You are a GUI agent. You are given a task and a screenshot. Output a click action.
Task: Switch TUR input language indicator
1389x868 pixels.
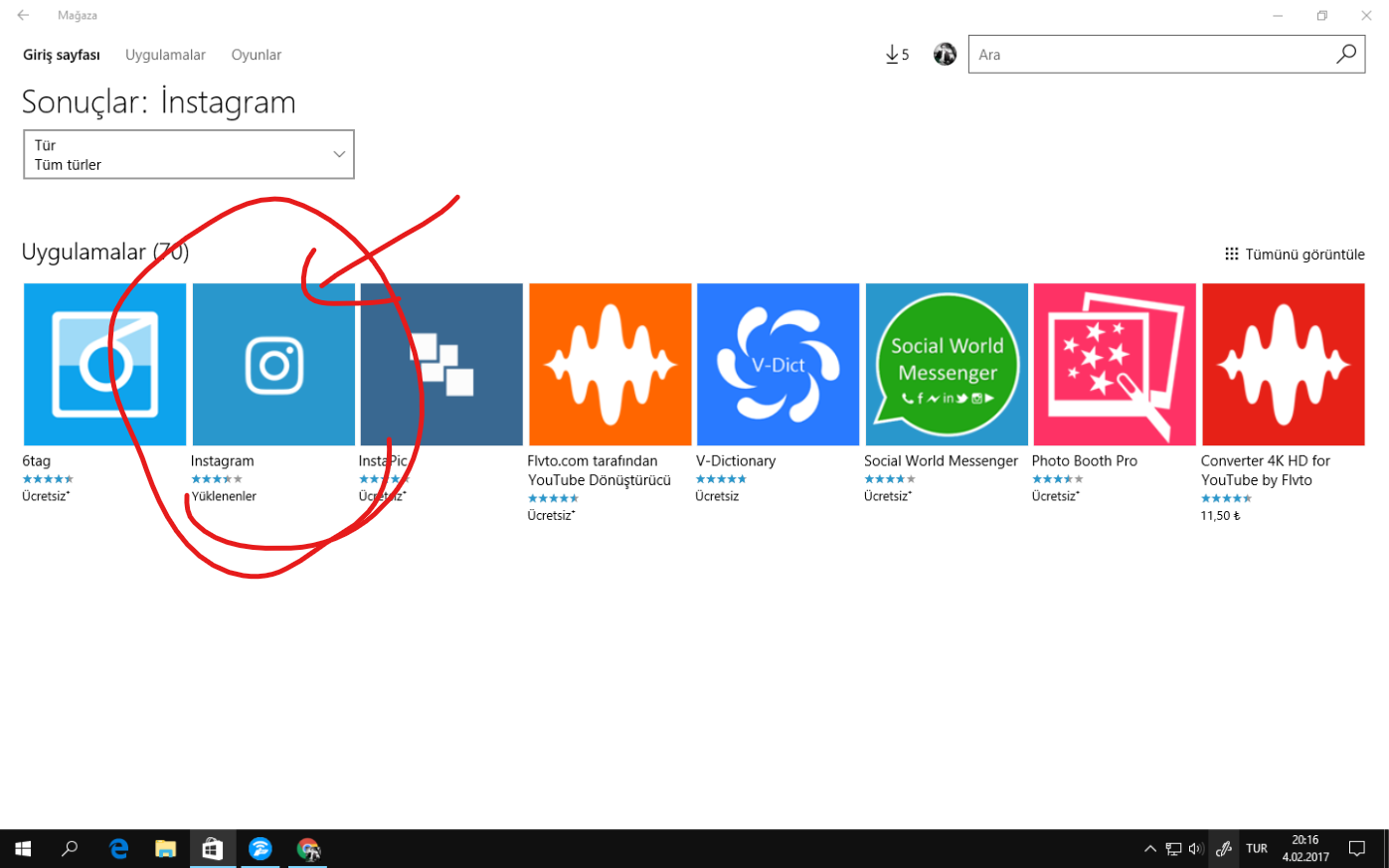pyautogui.click(x=1257, y=848)
